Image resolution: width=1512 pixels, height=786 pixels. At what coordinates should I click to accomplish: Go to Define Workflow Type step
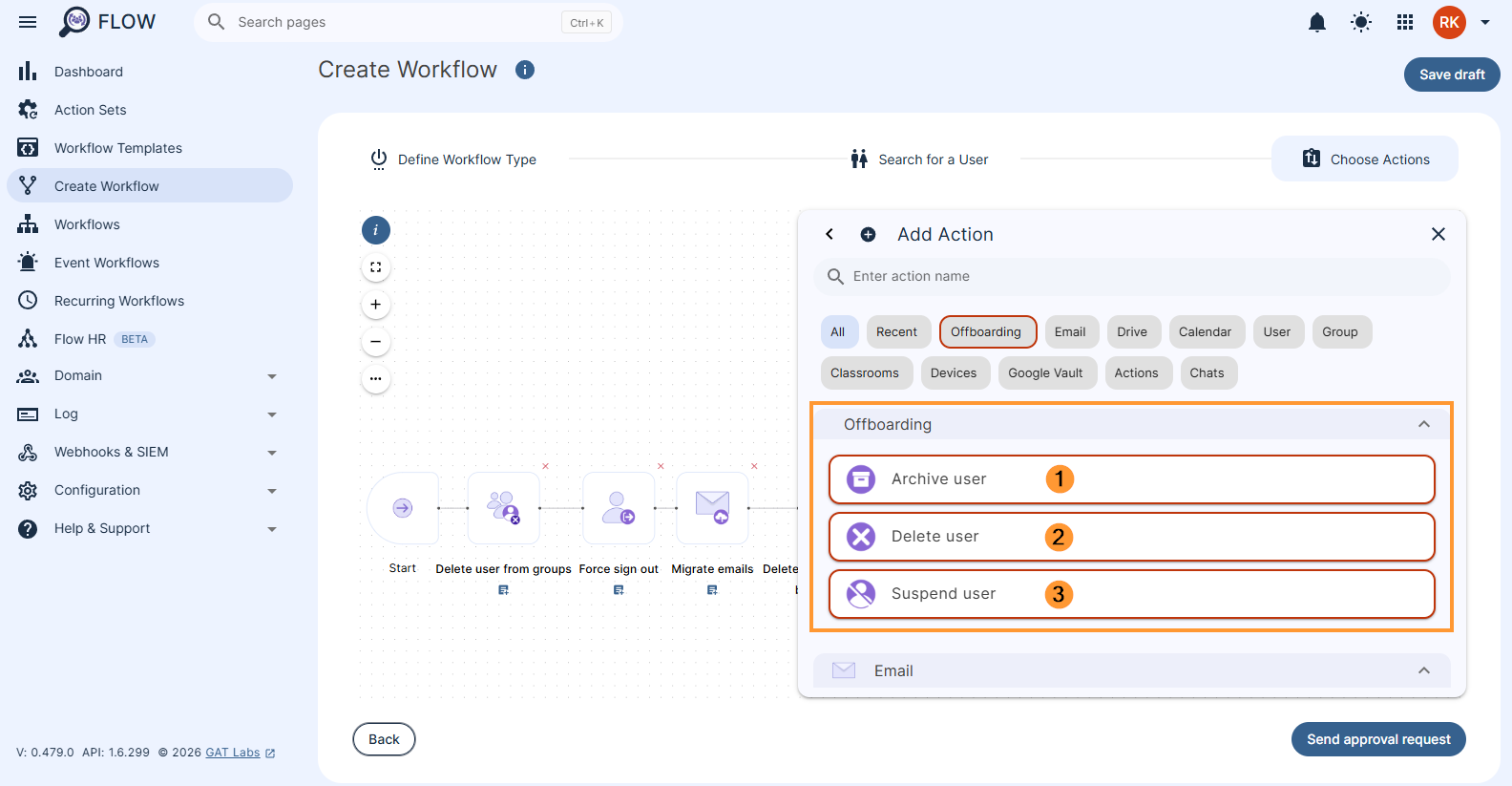[453, 159]
